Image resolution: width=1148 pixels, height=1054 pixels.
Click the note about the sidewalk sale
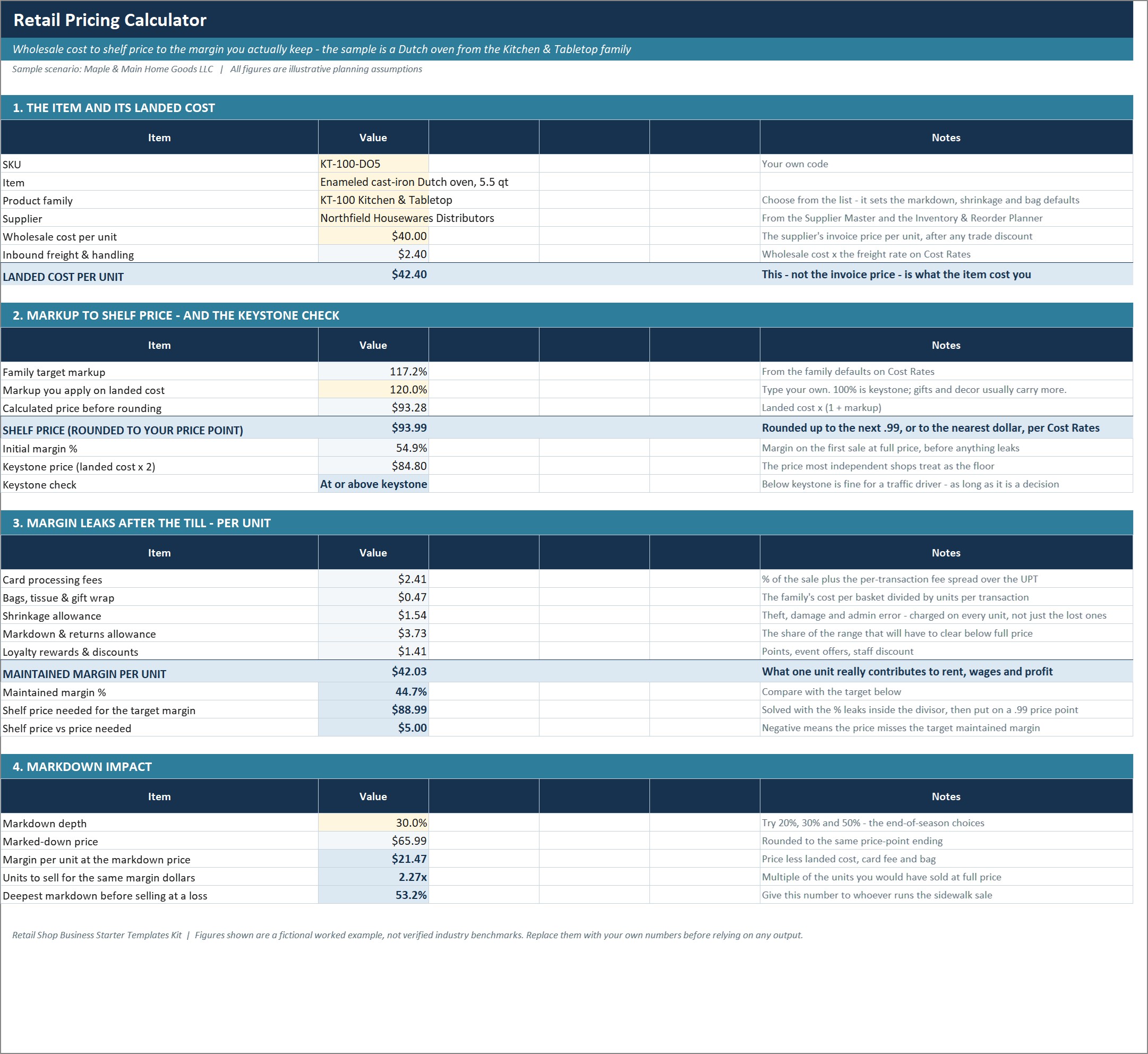pyautogui.click(x=877, y=895)
